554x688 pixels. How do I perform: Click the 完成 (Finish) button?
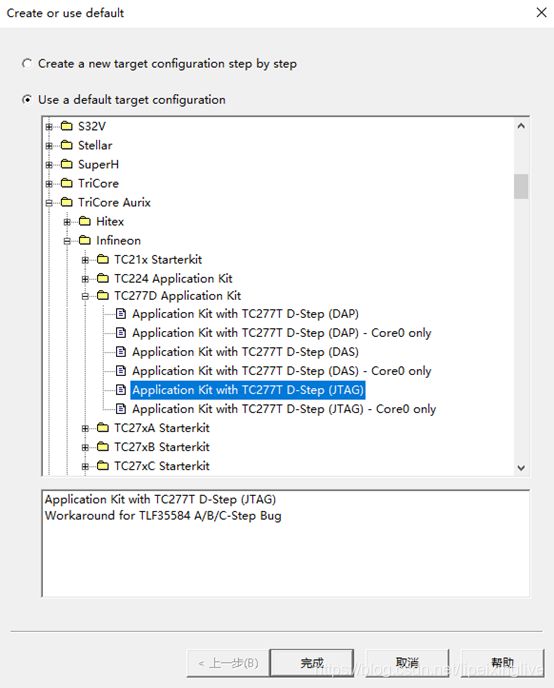point(312,663)
